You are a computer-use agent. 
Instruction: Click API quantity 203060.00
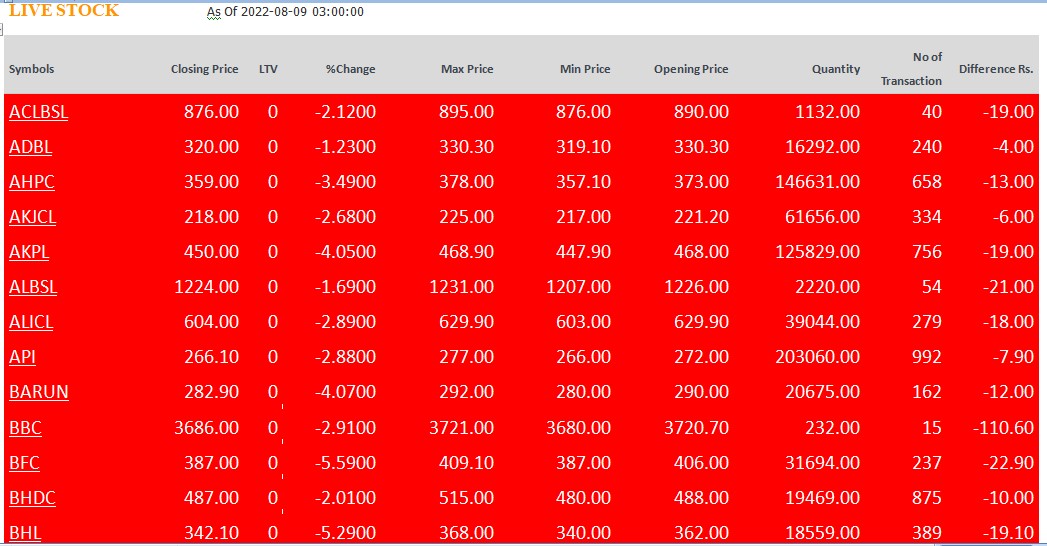tap(817, 356)
